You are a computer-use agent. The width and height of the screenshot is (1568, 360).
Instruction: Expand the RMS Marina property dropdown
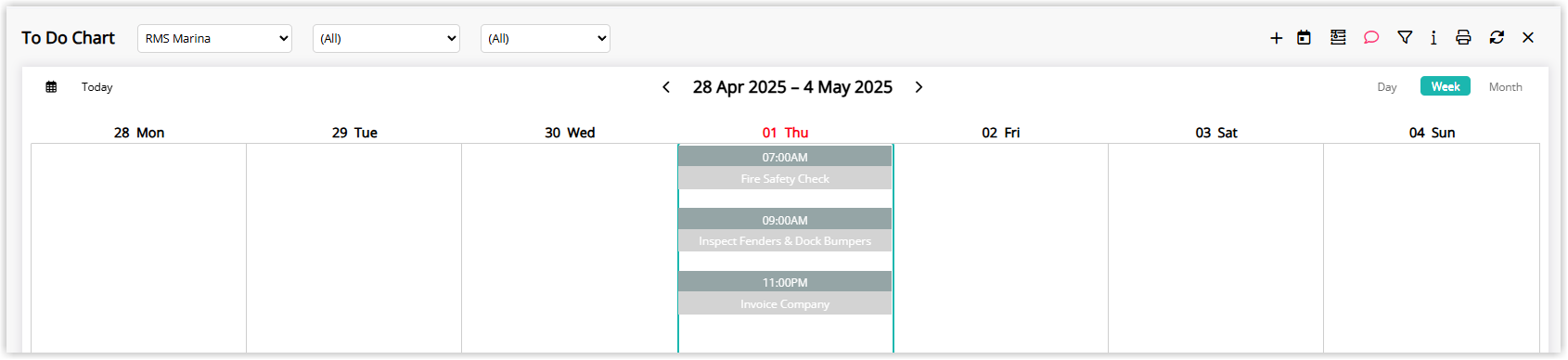pyautogui.click(x=214, y=38)
